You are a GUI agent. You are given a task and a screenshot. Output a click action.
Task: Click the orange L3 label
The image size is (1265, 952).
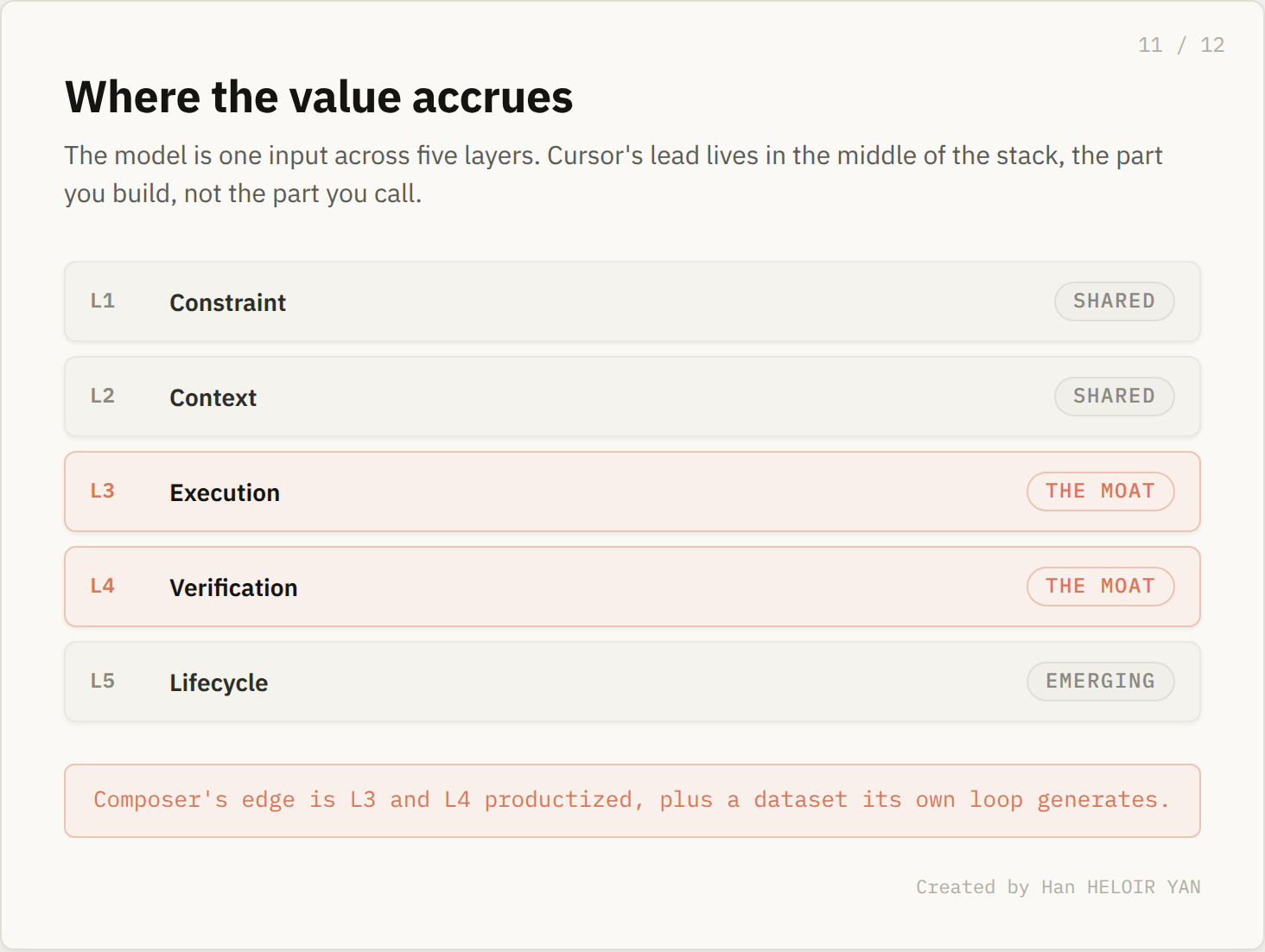point(103,491)
